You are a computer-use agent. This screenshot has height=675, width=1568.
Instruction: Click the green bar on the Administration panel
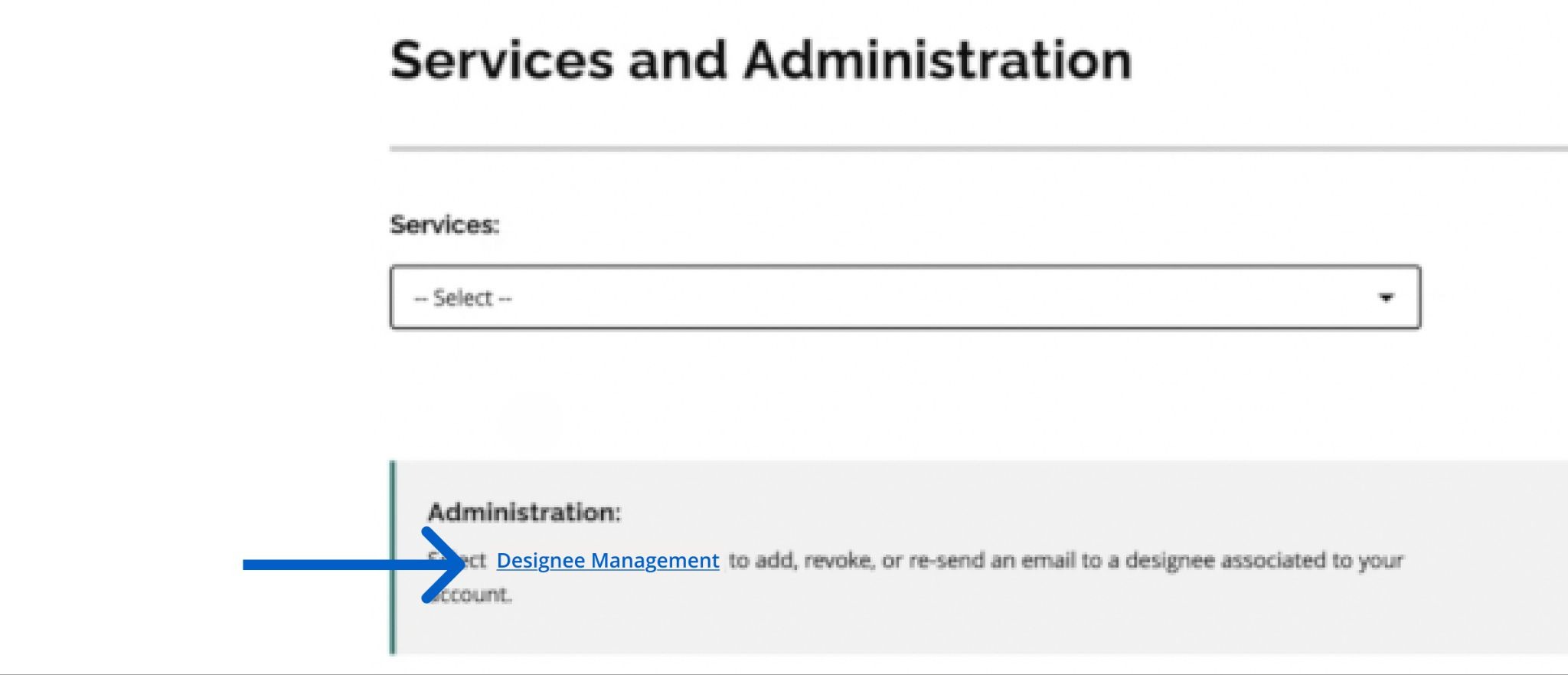coord(393,557)
